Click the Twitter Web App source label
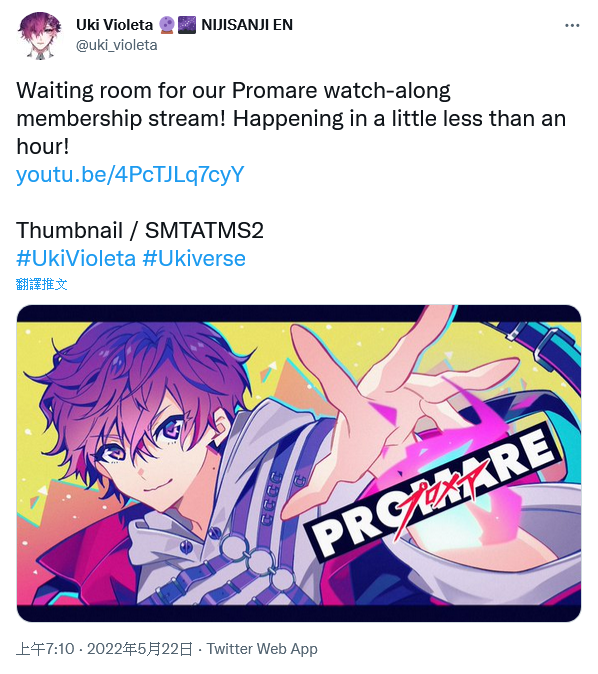 262,649
